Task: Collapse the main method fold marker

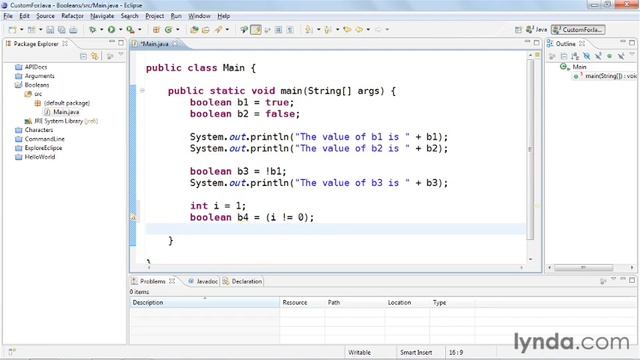Action: (142, 91)
